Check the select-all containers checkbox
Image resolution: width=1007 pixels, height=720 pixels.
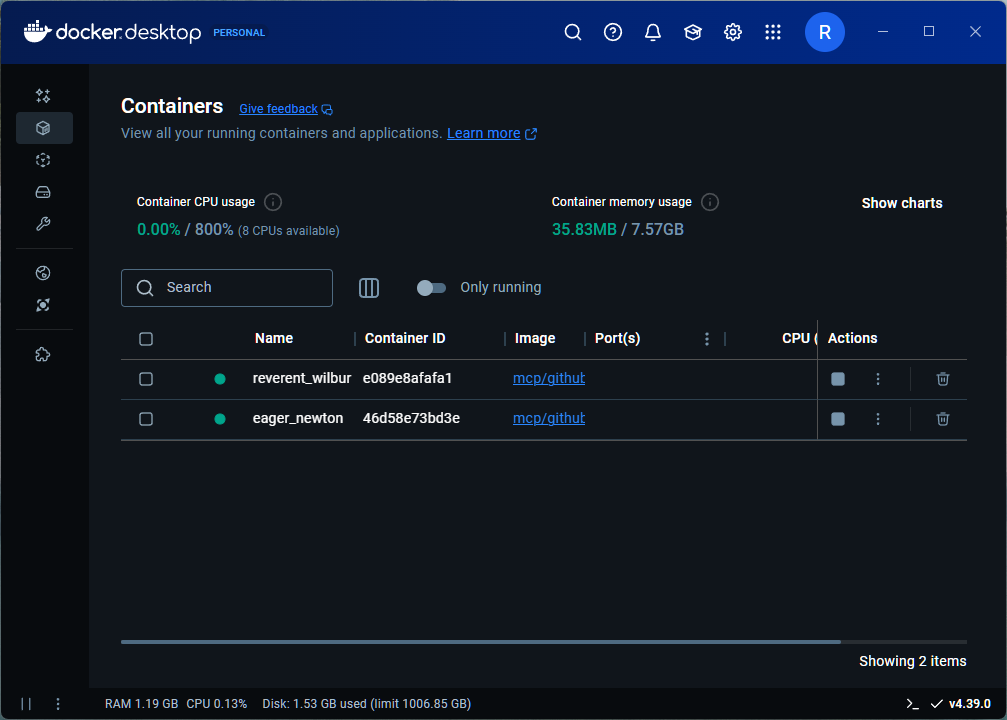146,338
